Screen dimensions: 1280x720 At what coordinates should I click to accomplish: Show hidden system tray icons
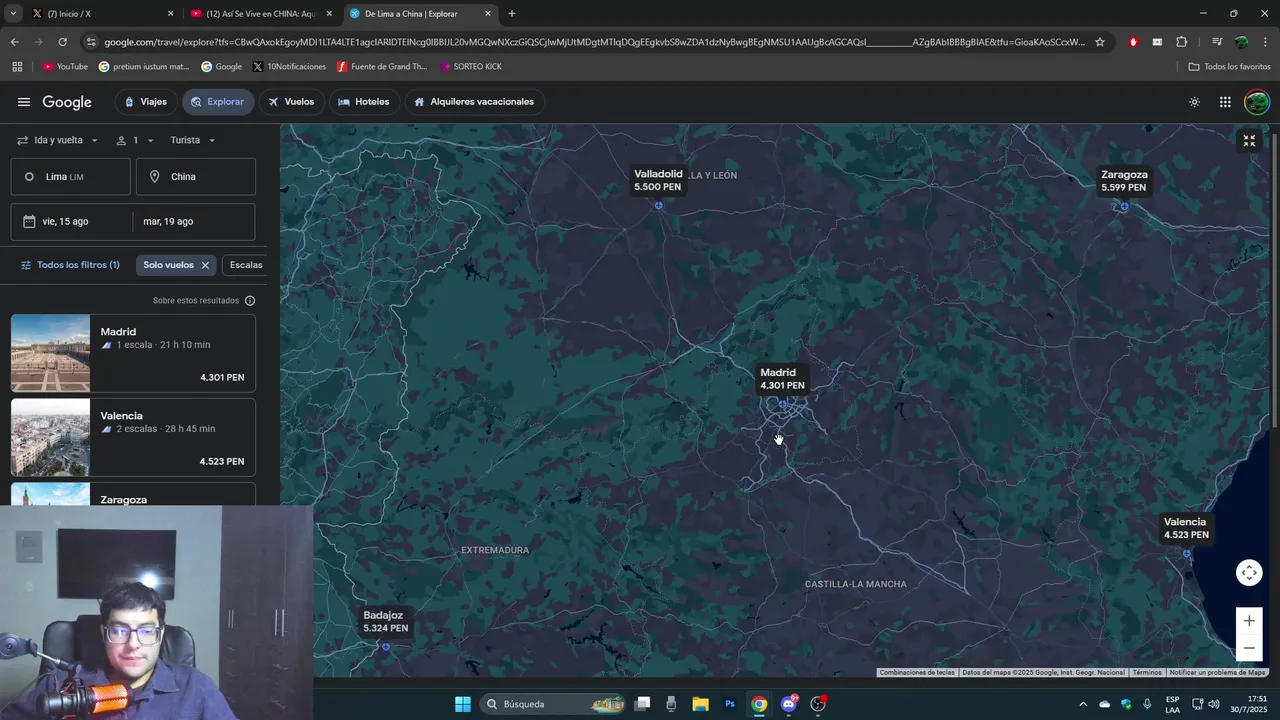1082,704
